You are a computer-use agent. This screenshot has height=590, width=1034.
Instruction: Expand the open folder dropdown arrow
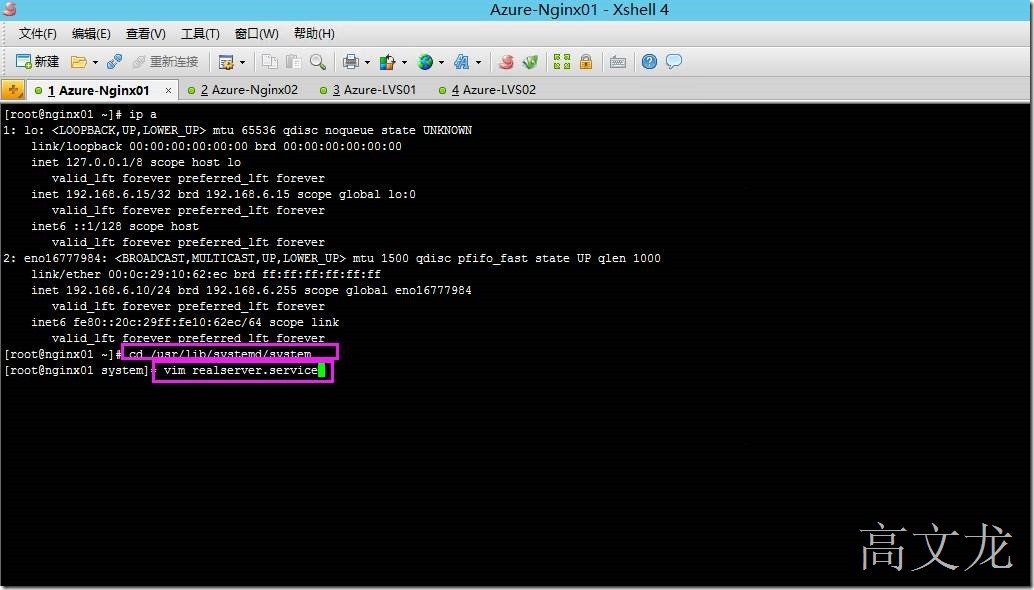[95, 63]
